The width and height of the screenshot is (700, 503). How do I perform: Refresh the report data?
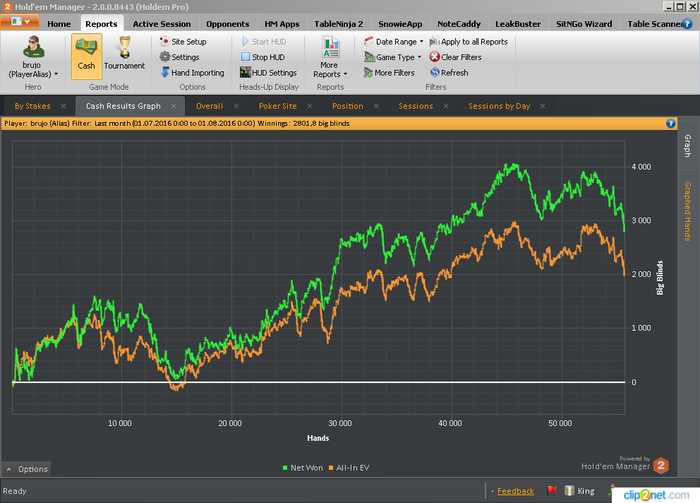coord(453,73)
